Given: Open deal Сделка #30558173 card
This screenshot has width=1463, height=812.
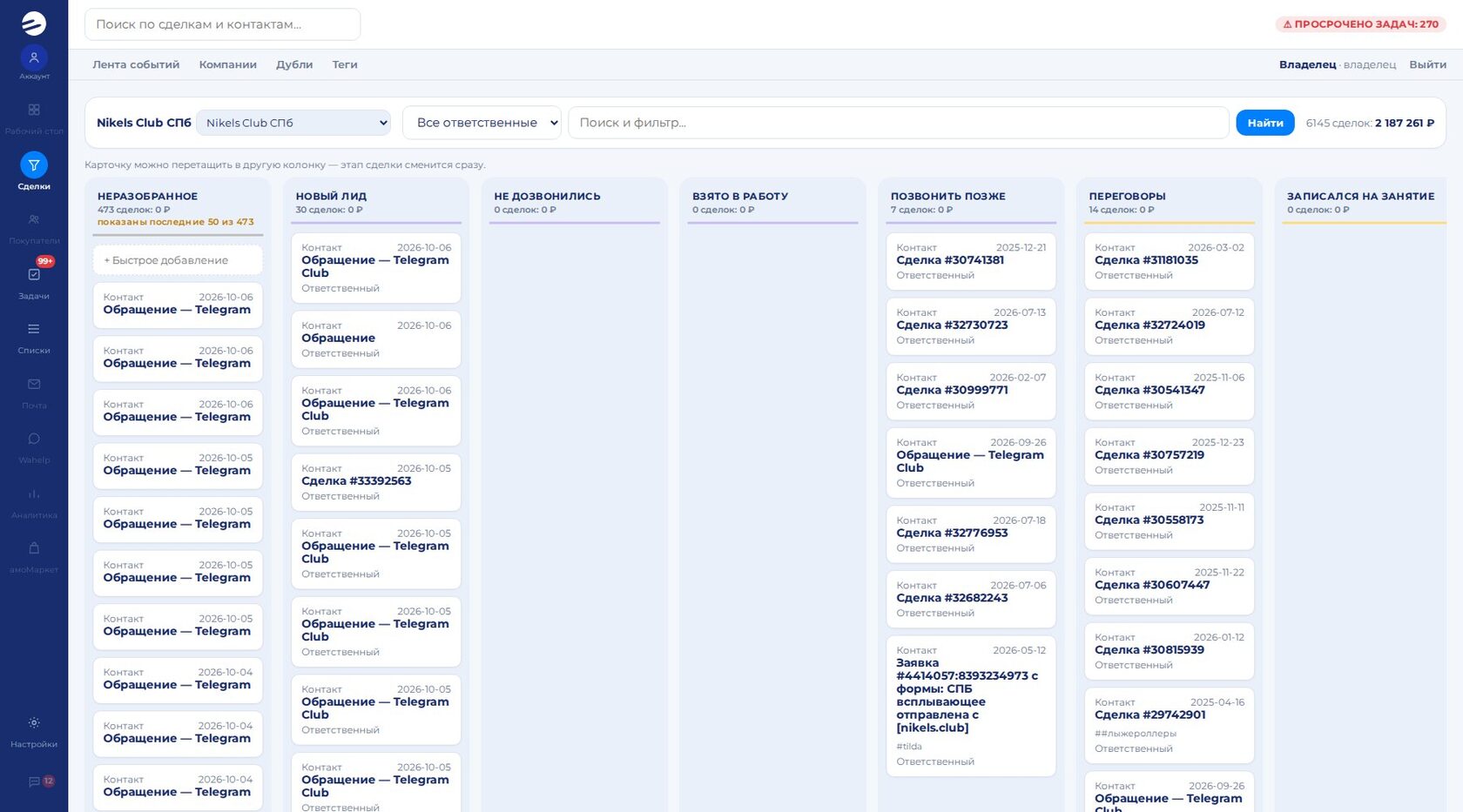Looking at the screenshot, I should tap(1170, 521).
